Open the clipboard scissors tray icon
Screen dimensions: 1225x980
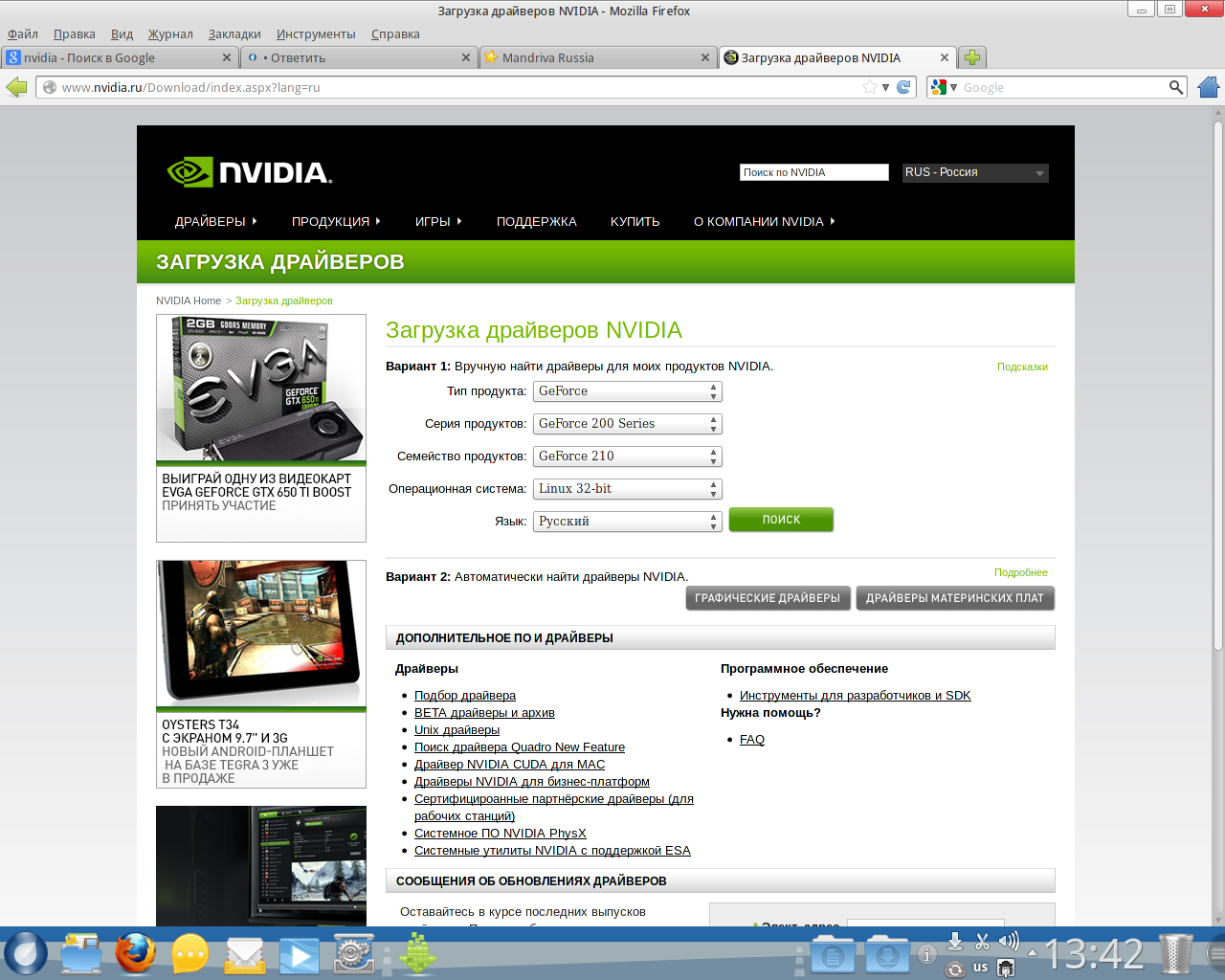[x=982, y=942]
